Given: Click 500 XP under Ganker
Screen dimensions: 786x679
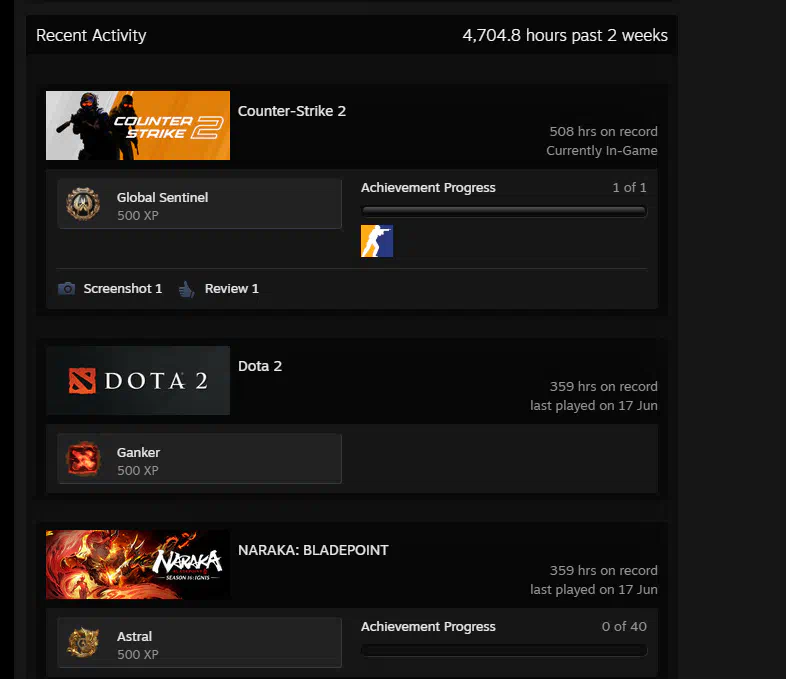Looking at the screenshot, I should pyautogui.click(x=138, y=471).
